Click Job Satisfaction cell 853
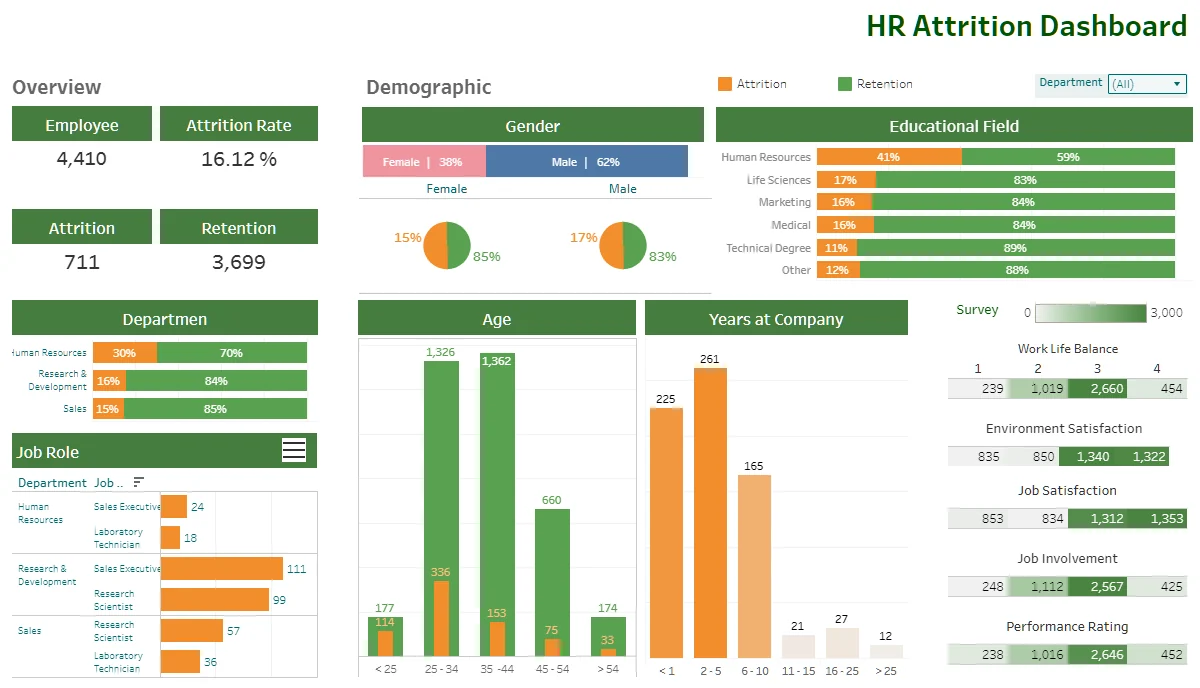Viewport: 1200px width, 688px height. [x=978, y=518]
